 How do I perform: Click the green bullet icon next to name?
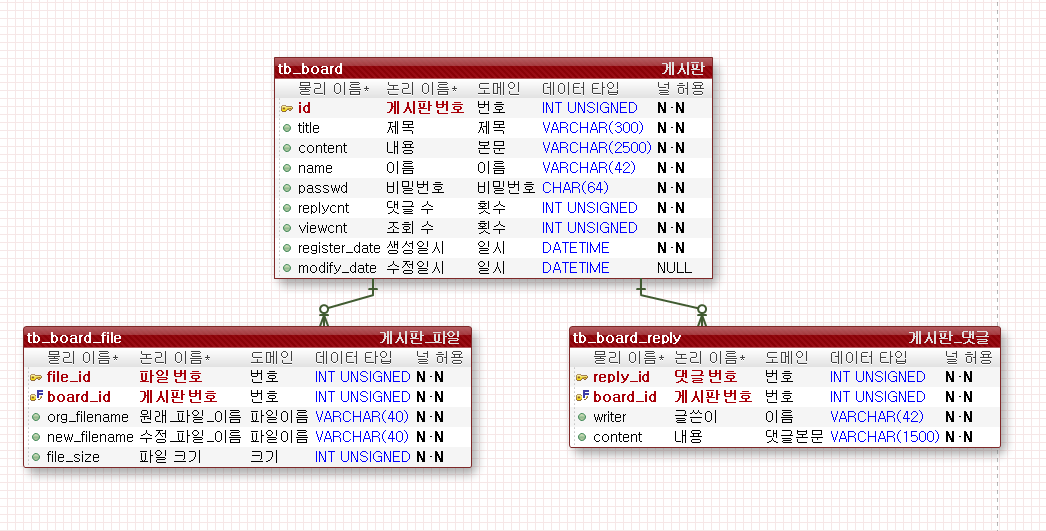click(x=287, y=168)
